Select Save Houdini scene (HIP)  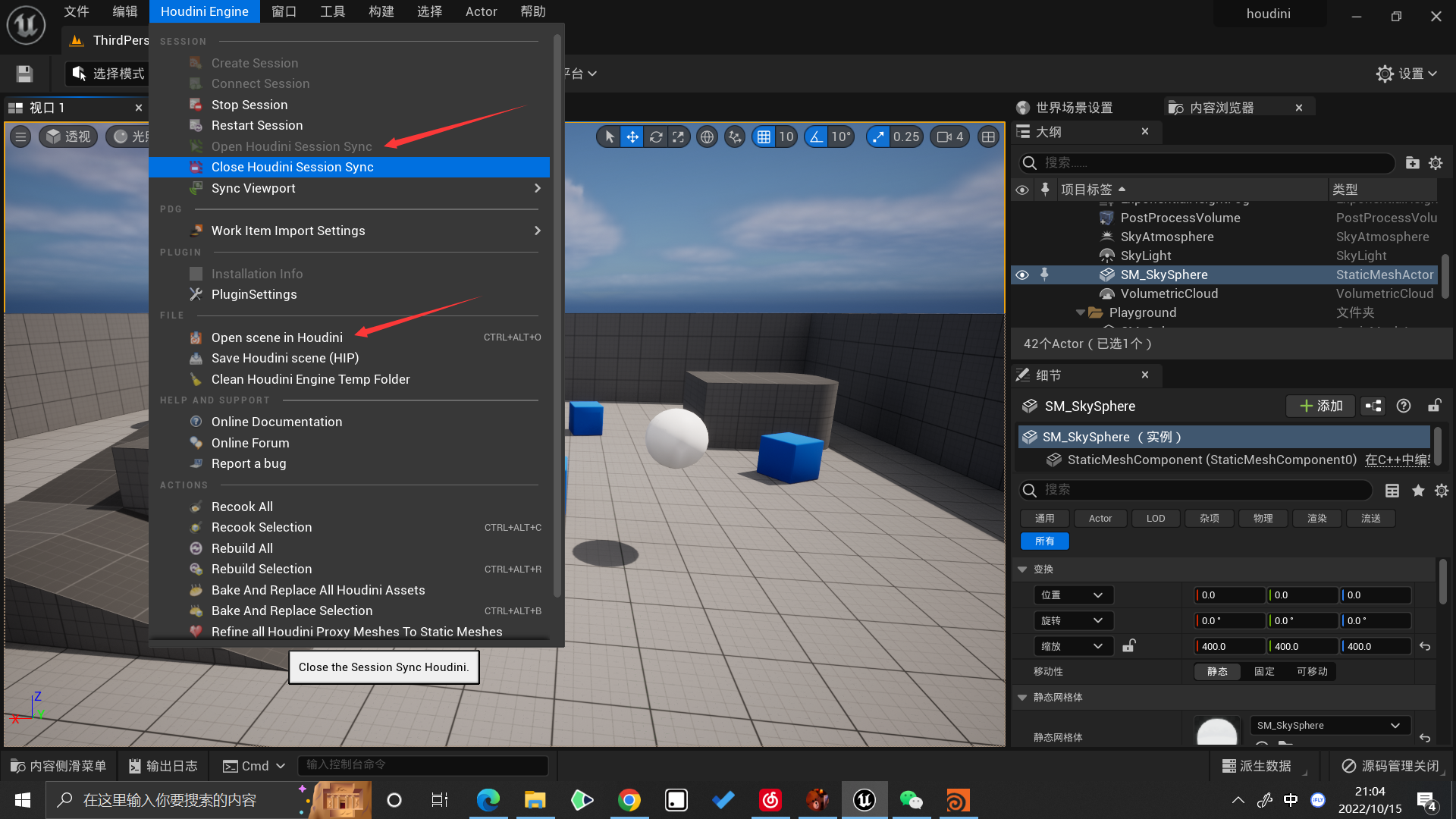[x=349, y=358]
